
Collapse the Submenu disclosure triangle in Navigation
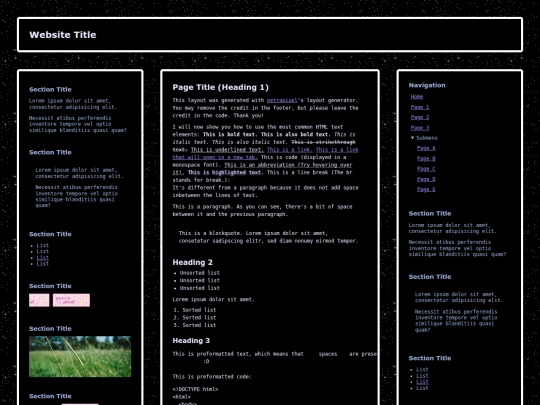(x=413, y=138)
